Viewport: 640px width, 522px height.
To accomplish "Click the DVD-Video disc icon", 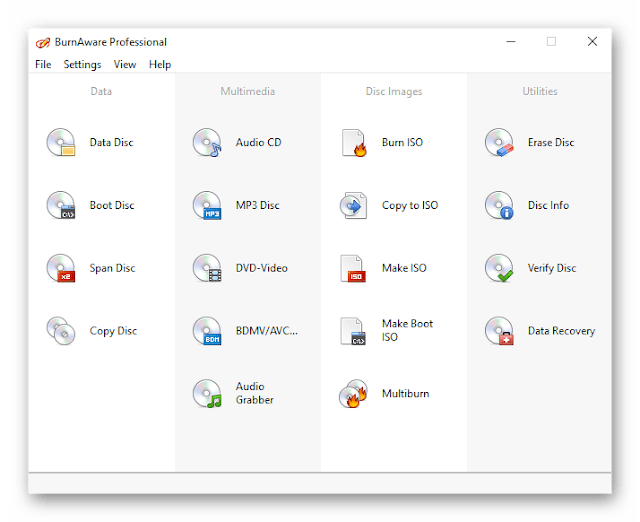I will (x=207, y=268).
